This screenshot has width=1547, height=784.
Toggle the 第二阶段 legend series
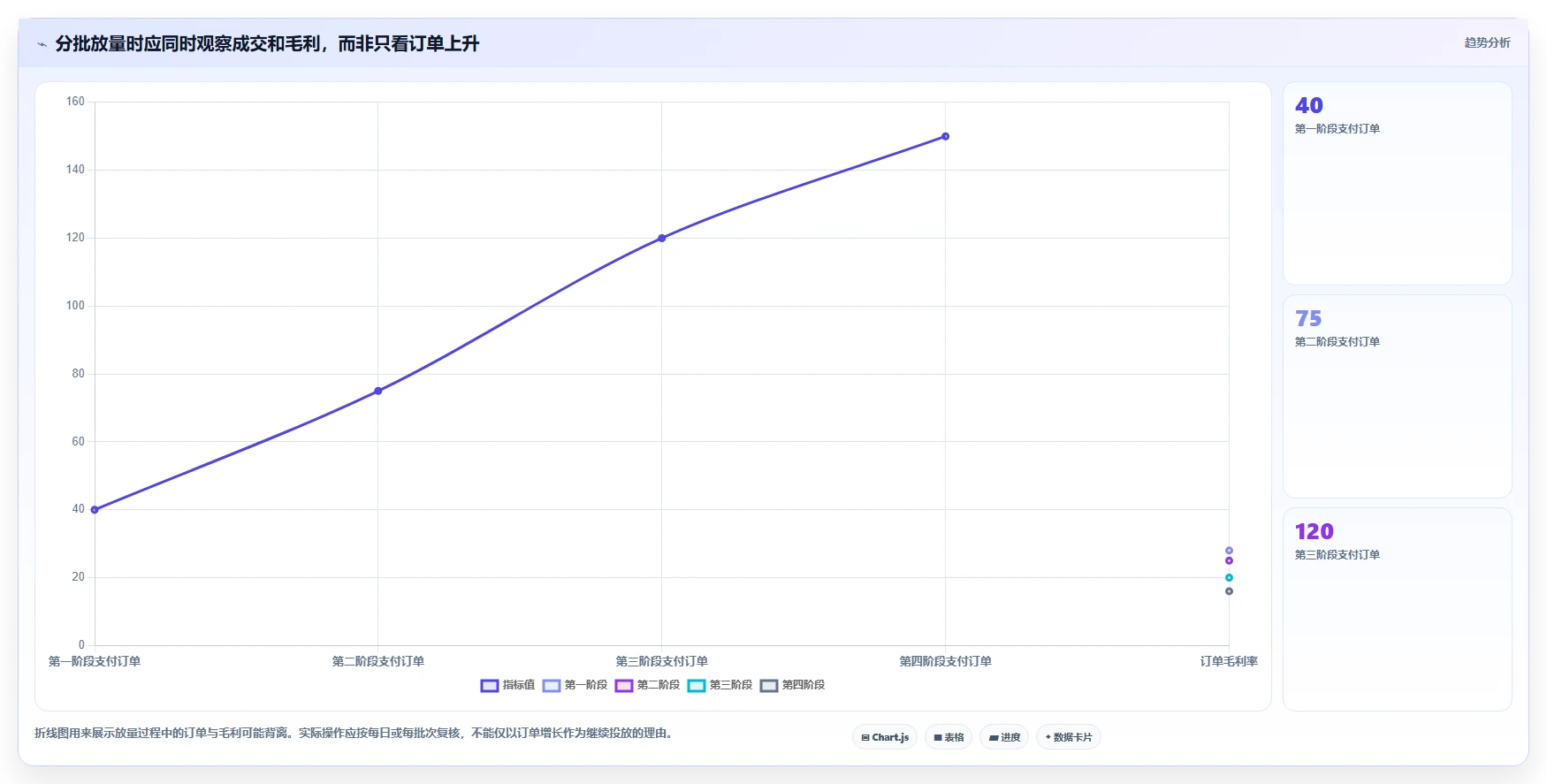coord(647,685)
